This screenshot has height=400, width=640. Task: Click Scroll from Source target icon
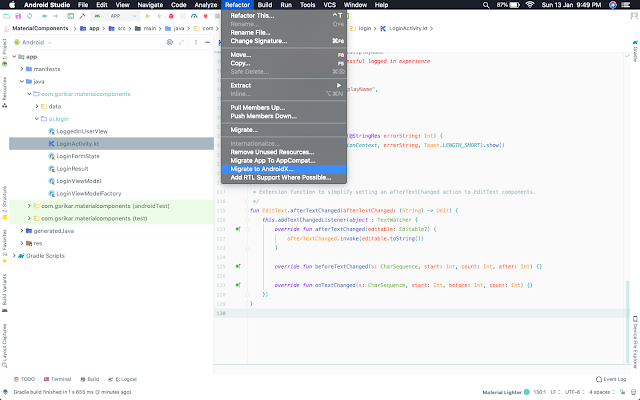coord(170,42)
